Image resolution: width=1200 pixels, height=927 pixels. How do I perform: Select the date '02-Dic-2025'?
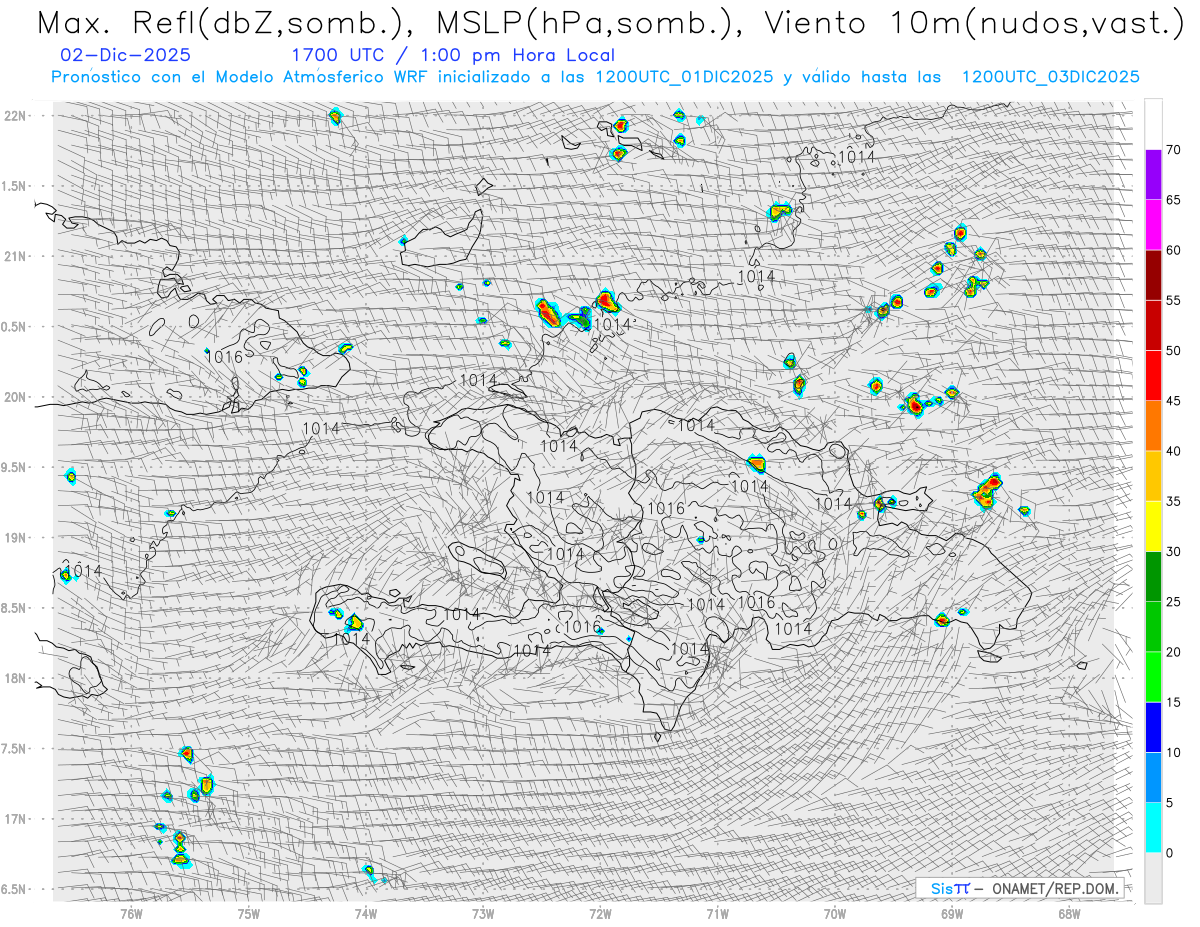pos(125,56)
